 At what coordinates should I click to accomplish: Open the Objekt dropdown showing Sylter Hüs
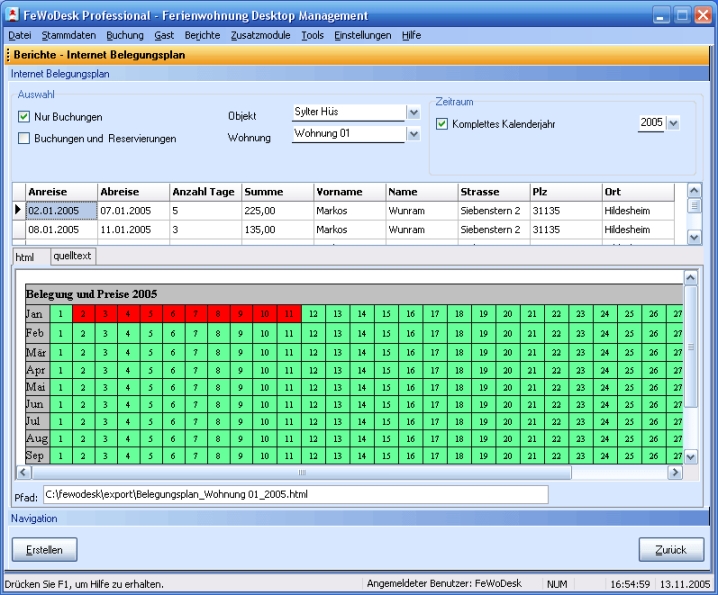(x=413, y=113)
